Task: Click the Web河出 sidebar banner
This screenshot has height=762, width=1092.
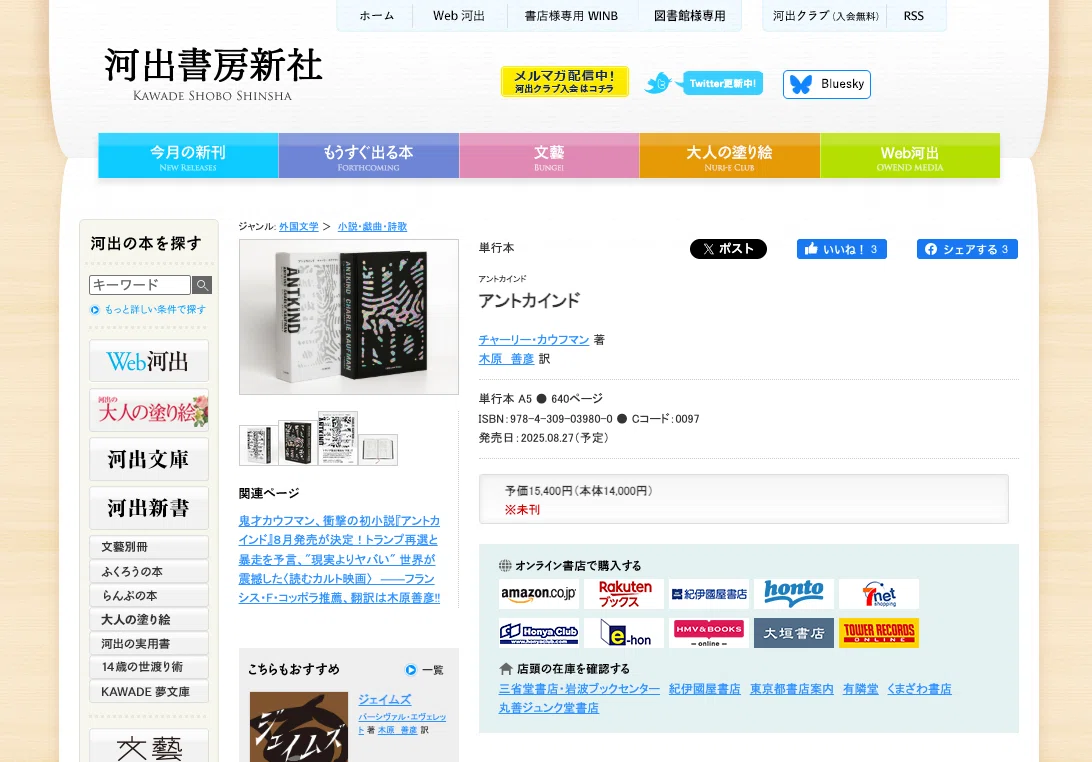Action: click(x=149, y=361)
